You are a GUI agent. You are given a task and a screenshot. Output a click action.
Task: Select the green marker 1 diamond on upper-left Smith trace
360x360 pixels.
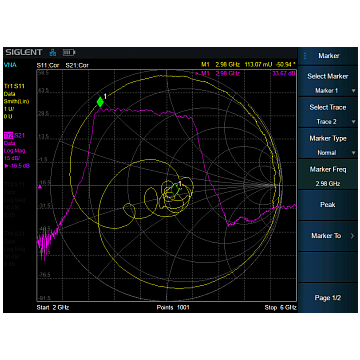point(100,102)
